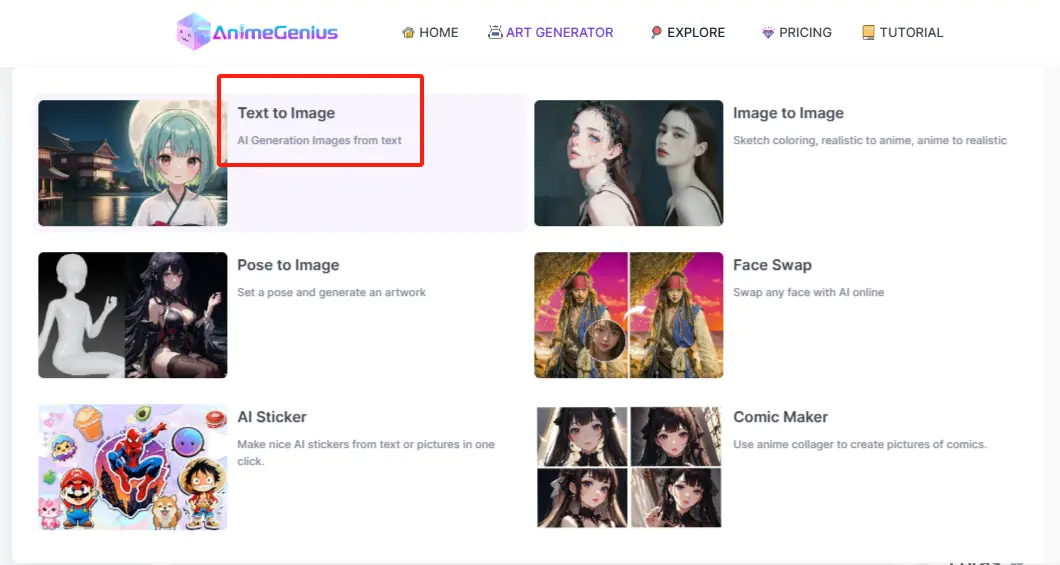Click the robot icon beside ART GENERATOR
Screen dimensions: 1060x565
point(495,32)
